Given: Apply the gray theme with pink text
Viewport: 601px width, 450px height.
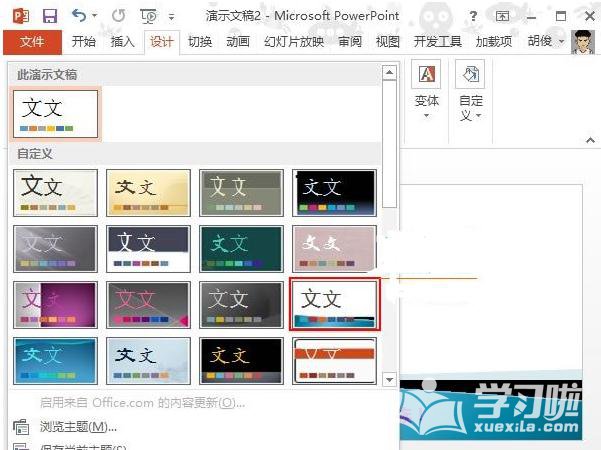Looking at the screenshot, I should tap(148, 305).
